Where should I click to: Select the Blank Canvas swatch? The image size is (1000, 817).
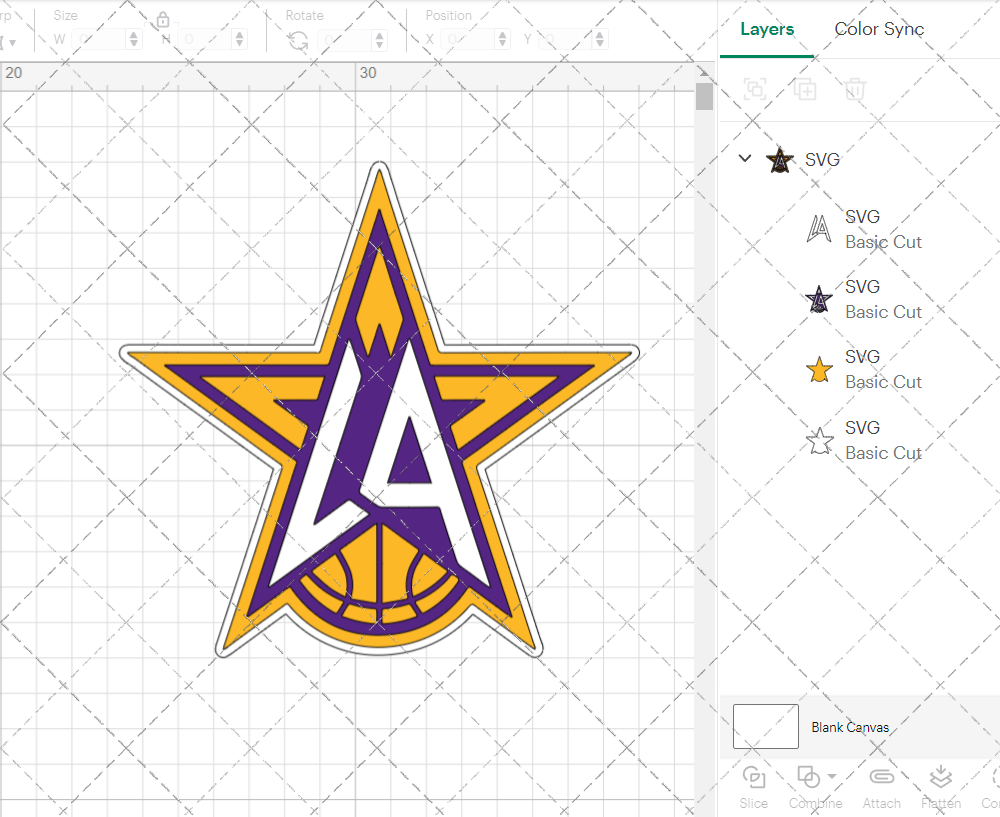coord(765,726)
